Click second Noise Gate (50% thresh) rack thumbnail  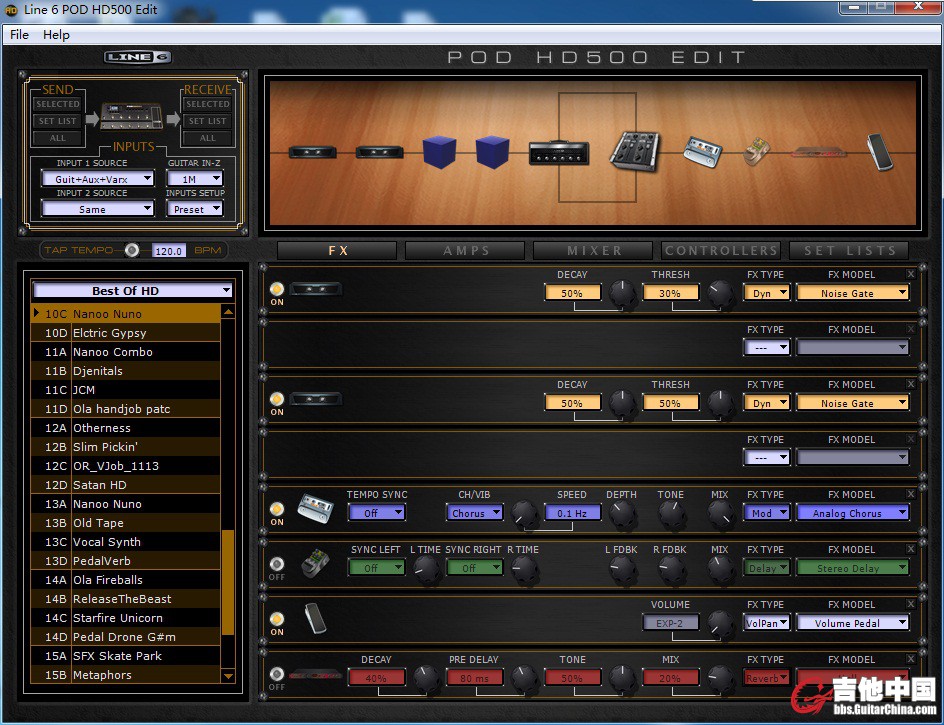pos(316,399)
